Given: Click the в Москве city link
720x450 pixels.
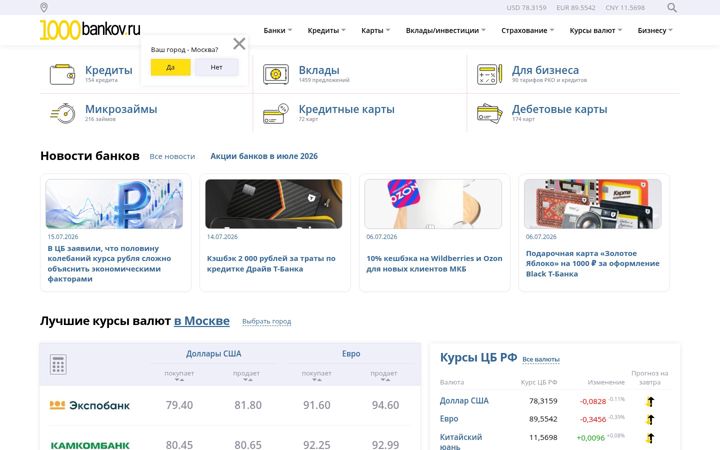Looking at the screenshot, I should (x=202, y=321).
